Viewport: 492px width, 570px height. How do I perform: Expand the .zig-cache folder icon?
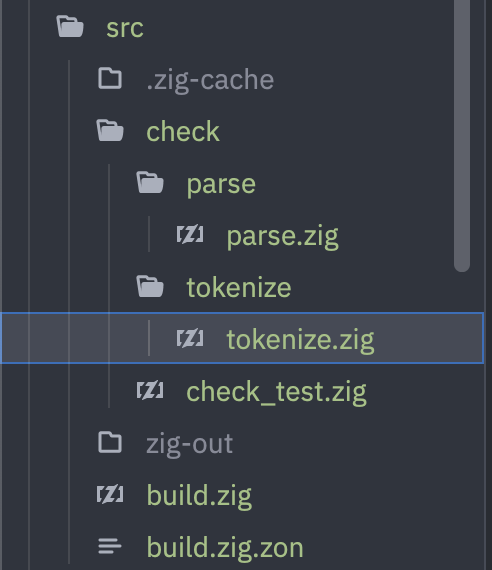110,78
